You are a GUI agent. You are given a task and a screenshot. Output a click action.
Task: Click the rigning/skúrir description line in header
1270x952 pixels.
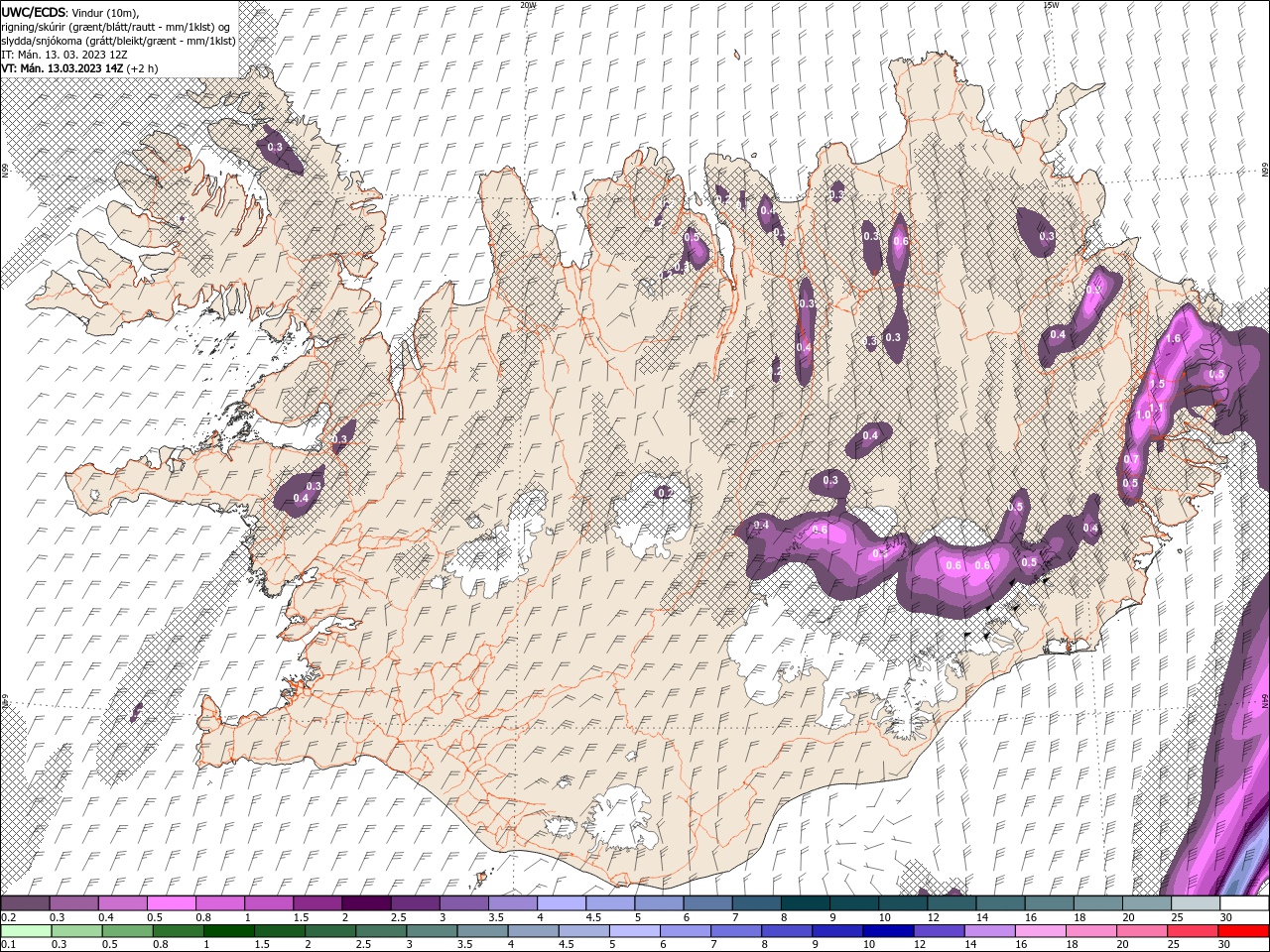(x=117, y=26)
